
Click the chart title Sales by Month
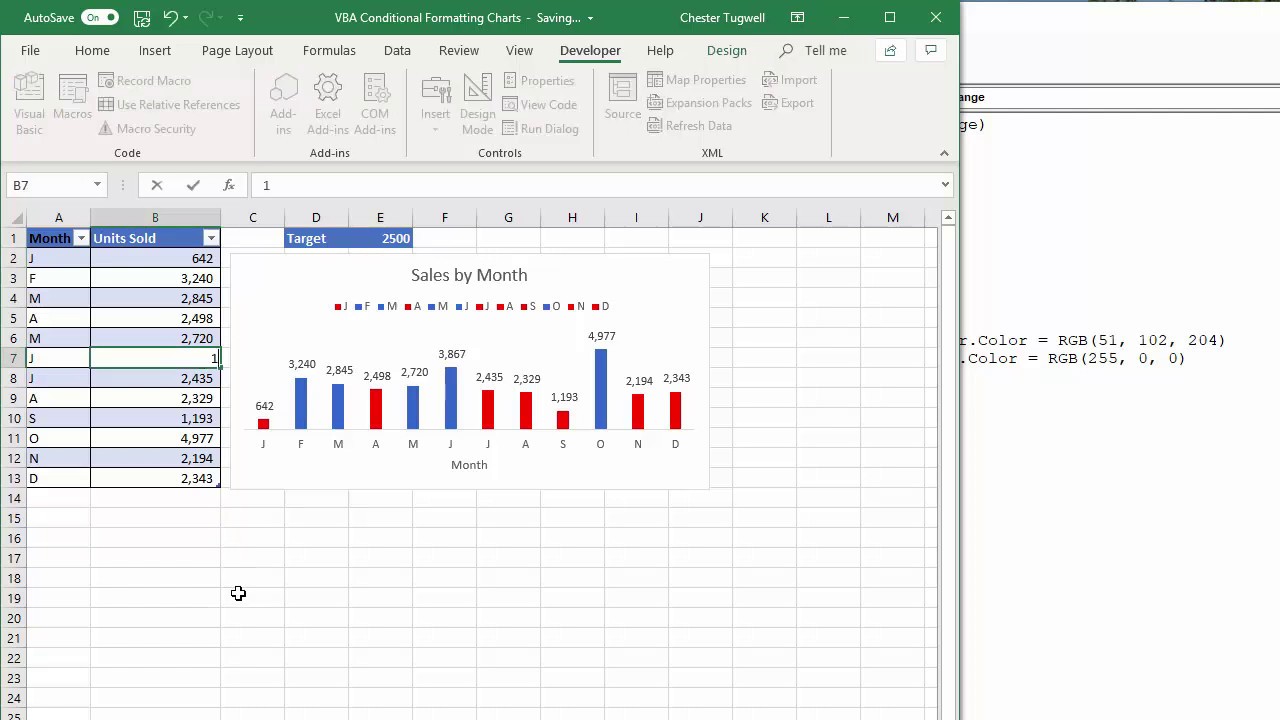(x=469, y=275)
